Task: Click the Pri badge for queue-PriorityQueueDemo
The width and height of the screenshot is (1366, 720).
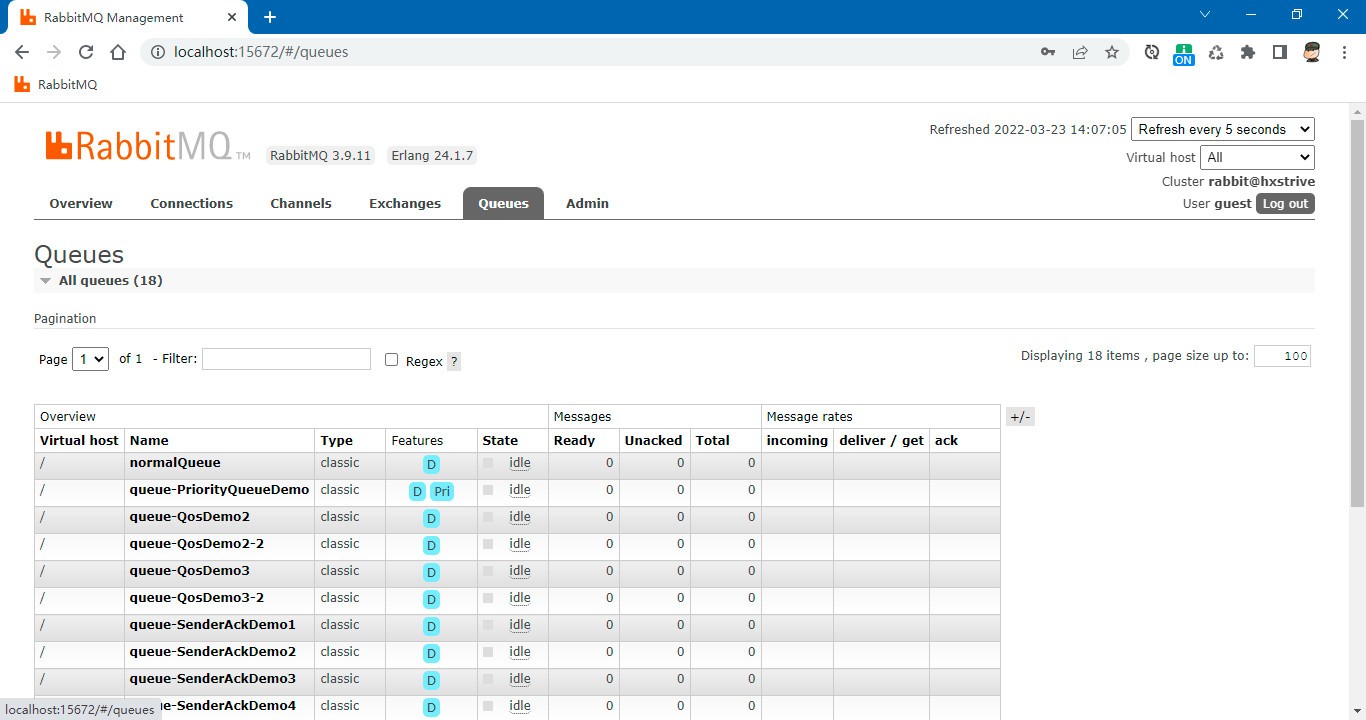Action: coord(442,492)
